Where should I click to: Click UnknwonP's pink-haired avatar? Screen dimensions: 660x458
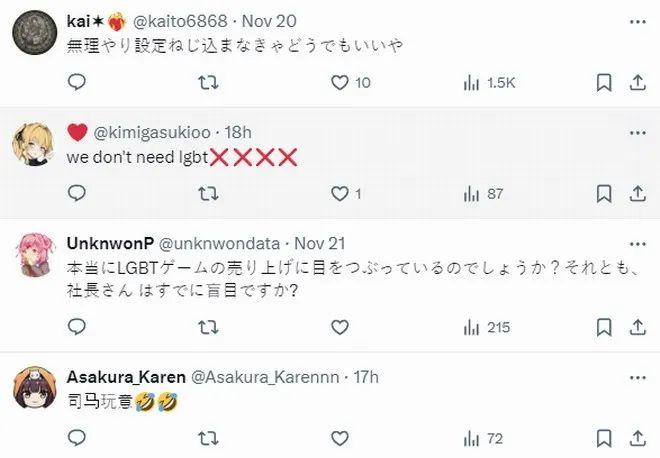click(x=33, y=257)
